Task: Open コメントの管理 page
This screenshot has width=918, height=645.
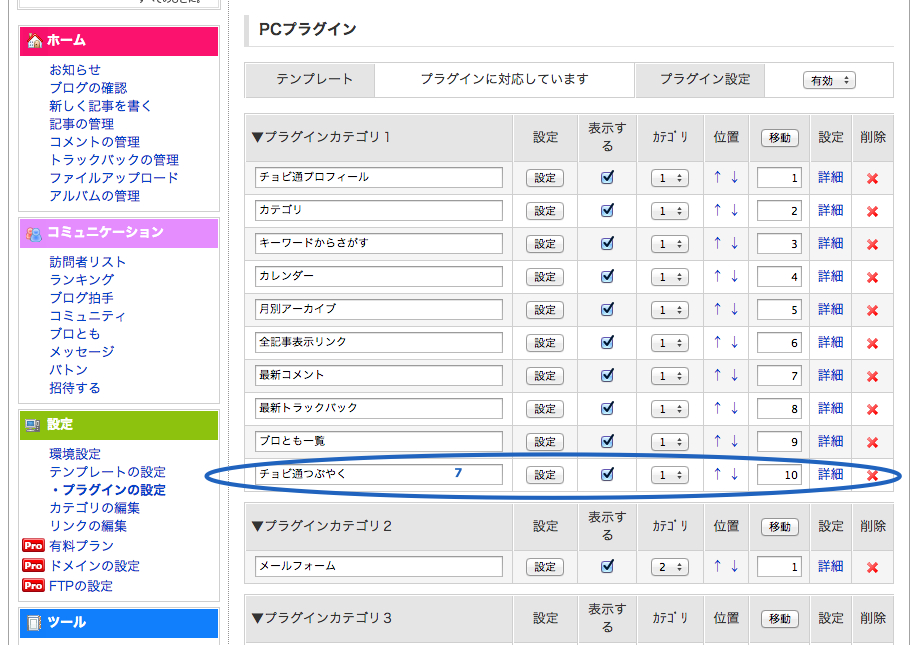Action: (x=94, y=142)
